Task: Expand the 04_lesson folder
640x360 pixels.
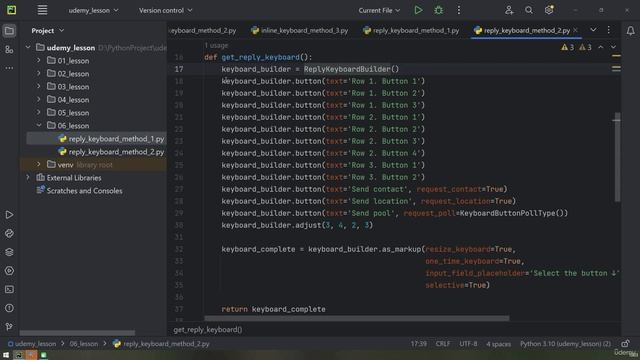Action: (x=39, y=100)
